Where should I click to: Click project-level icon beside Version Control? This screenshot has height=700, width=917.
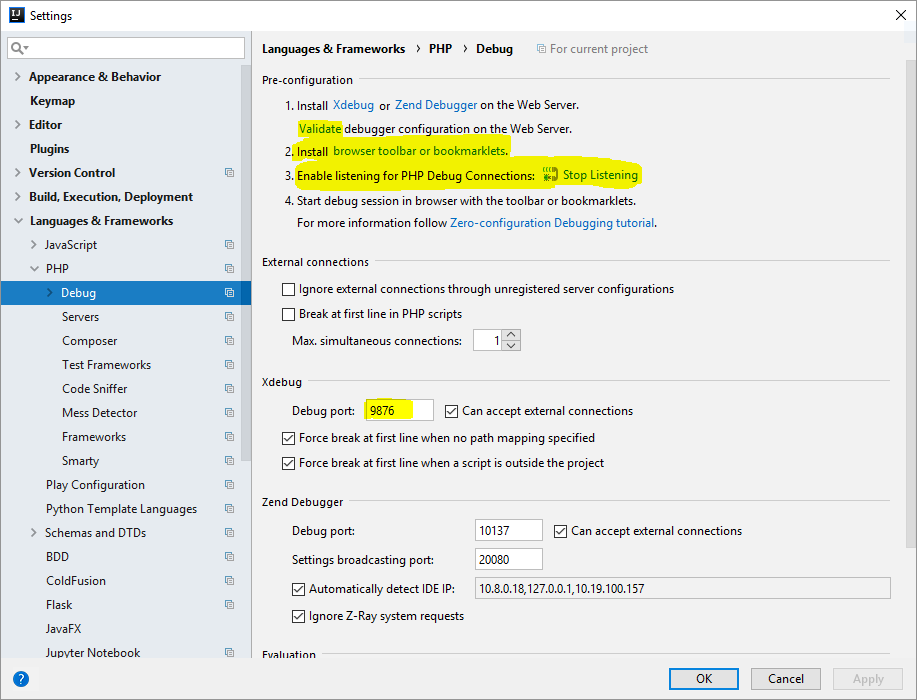229,173
